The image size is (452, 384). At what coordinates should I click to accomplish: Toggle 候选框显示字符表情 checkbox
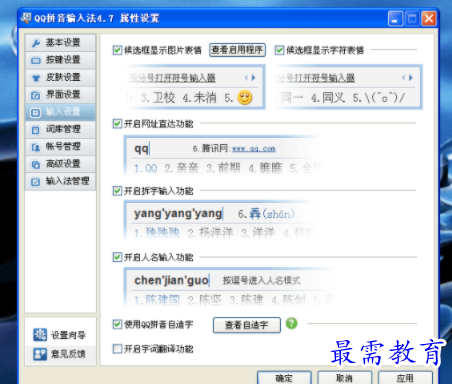pos(279,50)
